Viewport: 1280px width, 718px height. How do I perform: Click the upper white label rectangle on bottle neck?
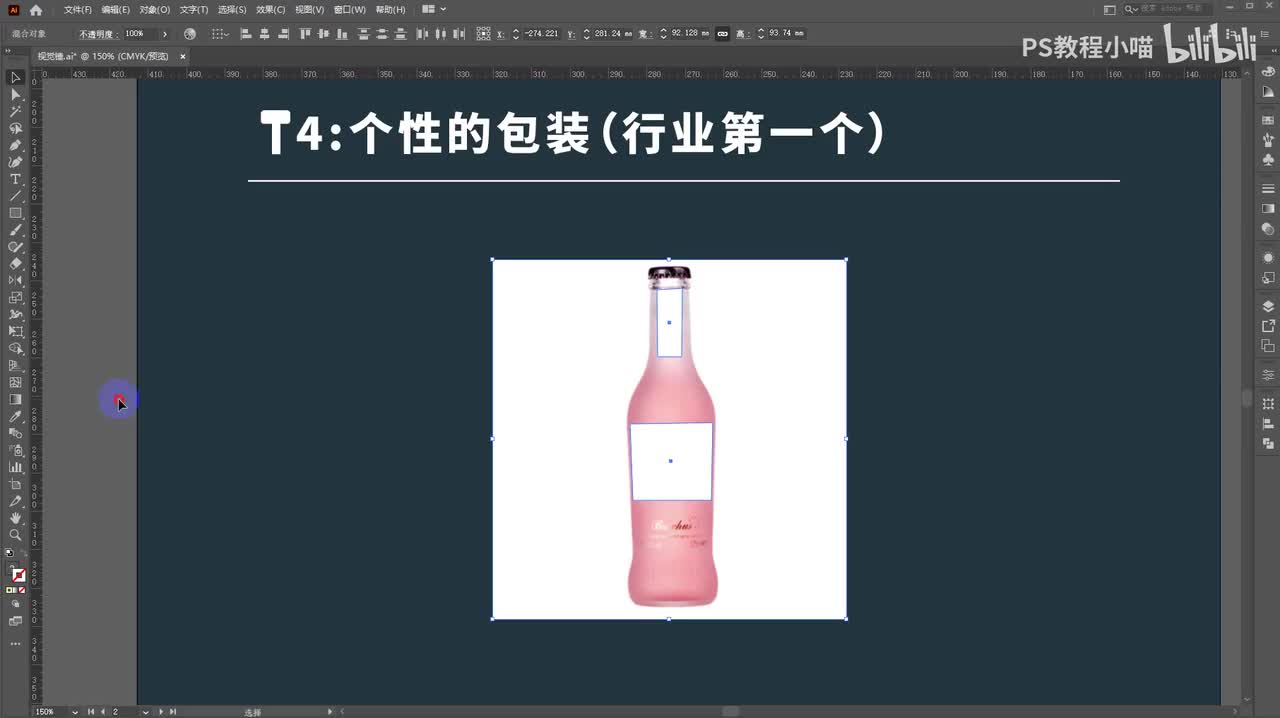click(669, 322)
